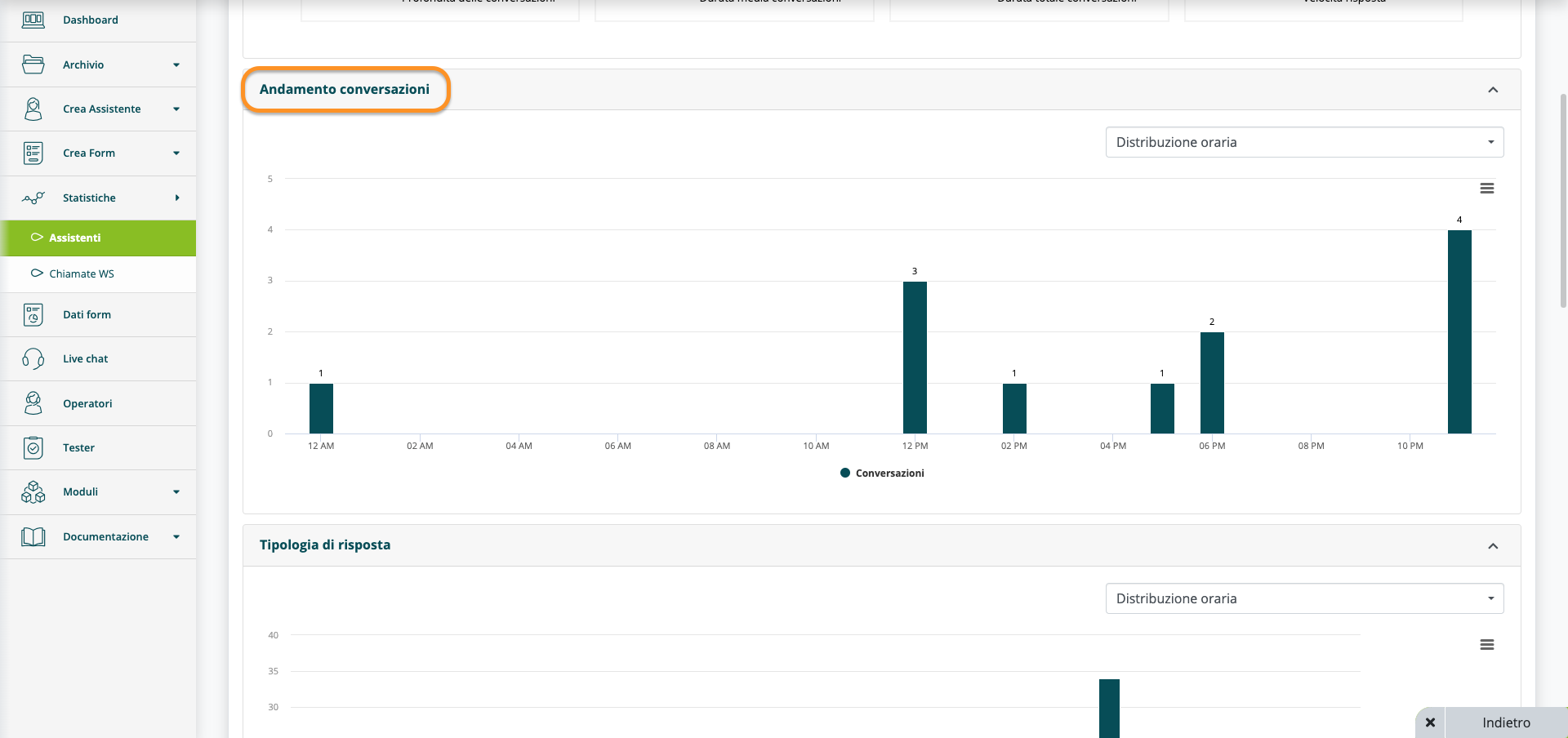The image size is (1568, 738).
Task: Click the Dati form icon
Action: [33, 314]
